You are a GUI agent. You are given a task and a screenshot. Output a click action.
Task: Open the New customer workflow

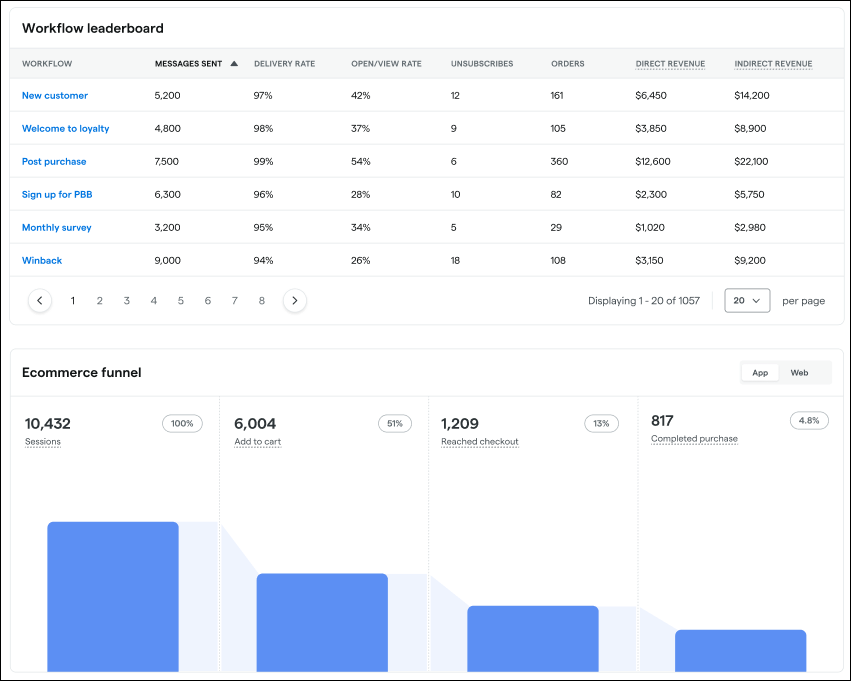coord(55,96)
